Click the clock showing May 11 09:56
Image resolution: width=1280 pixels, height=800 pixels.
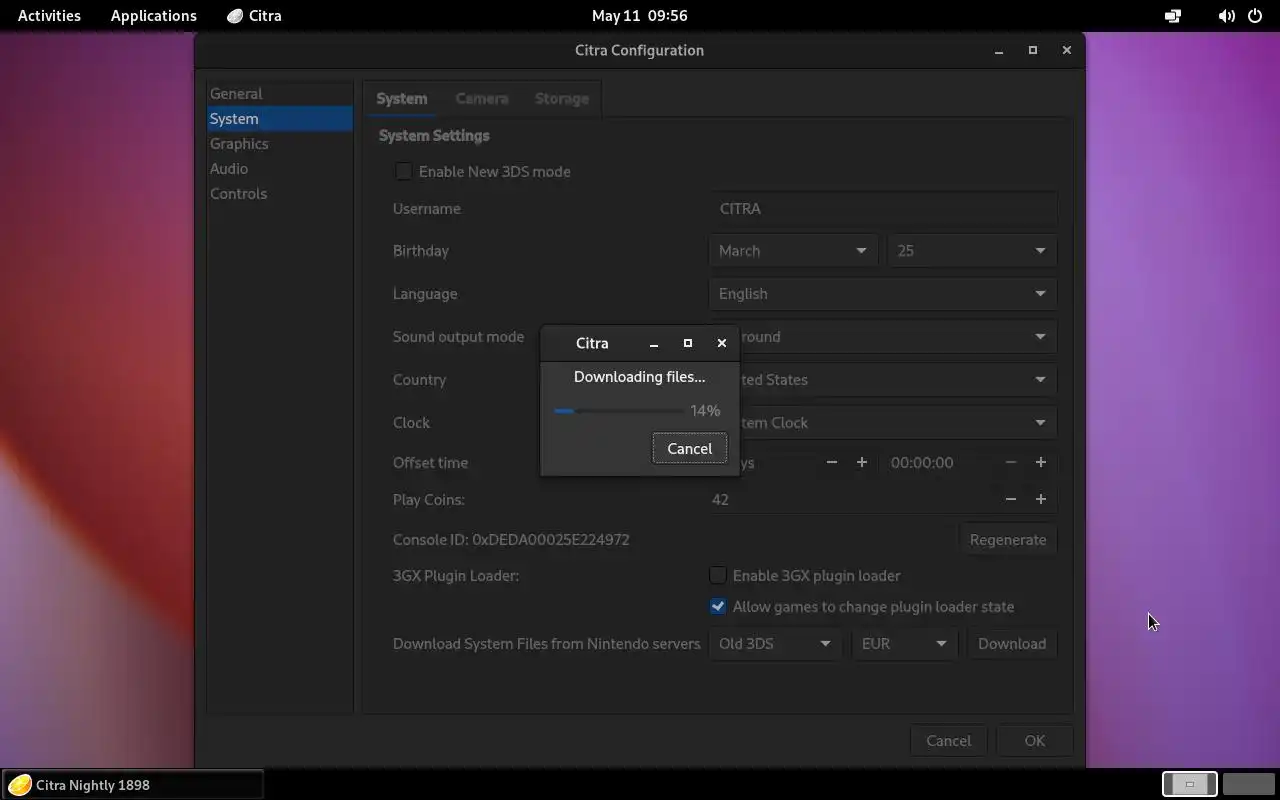(639, 16)
